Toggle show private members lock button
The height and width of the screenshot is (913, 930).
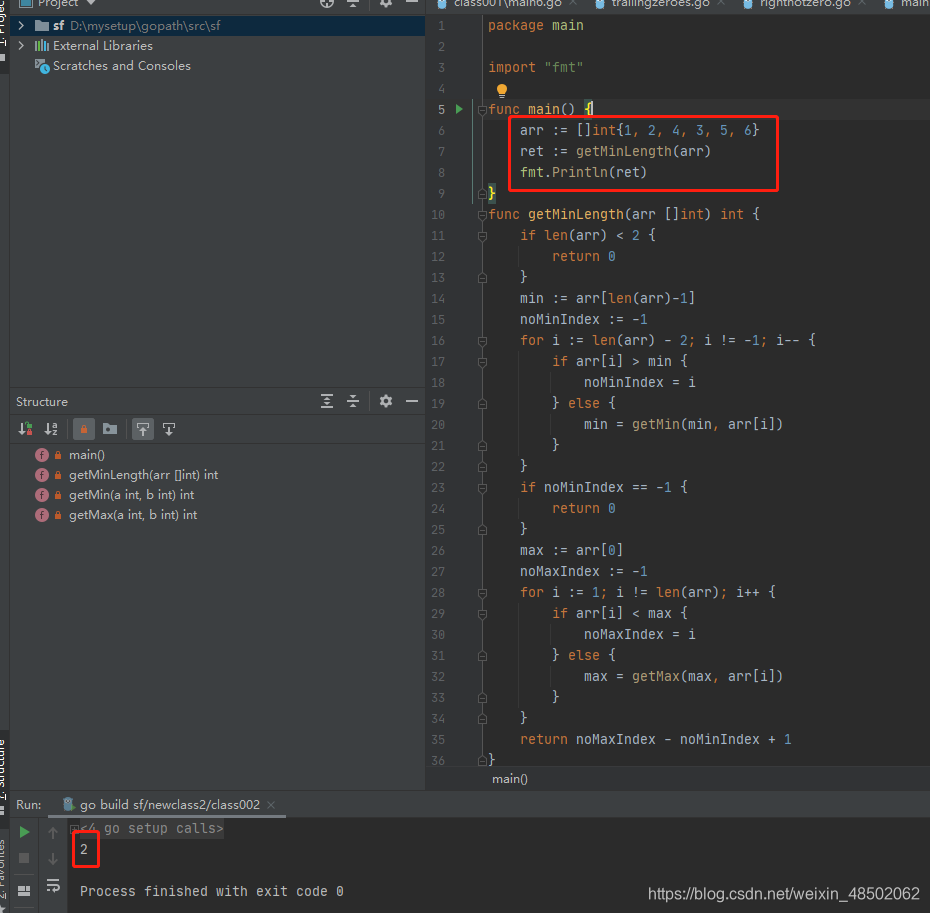pos(84,429)
